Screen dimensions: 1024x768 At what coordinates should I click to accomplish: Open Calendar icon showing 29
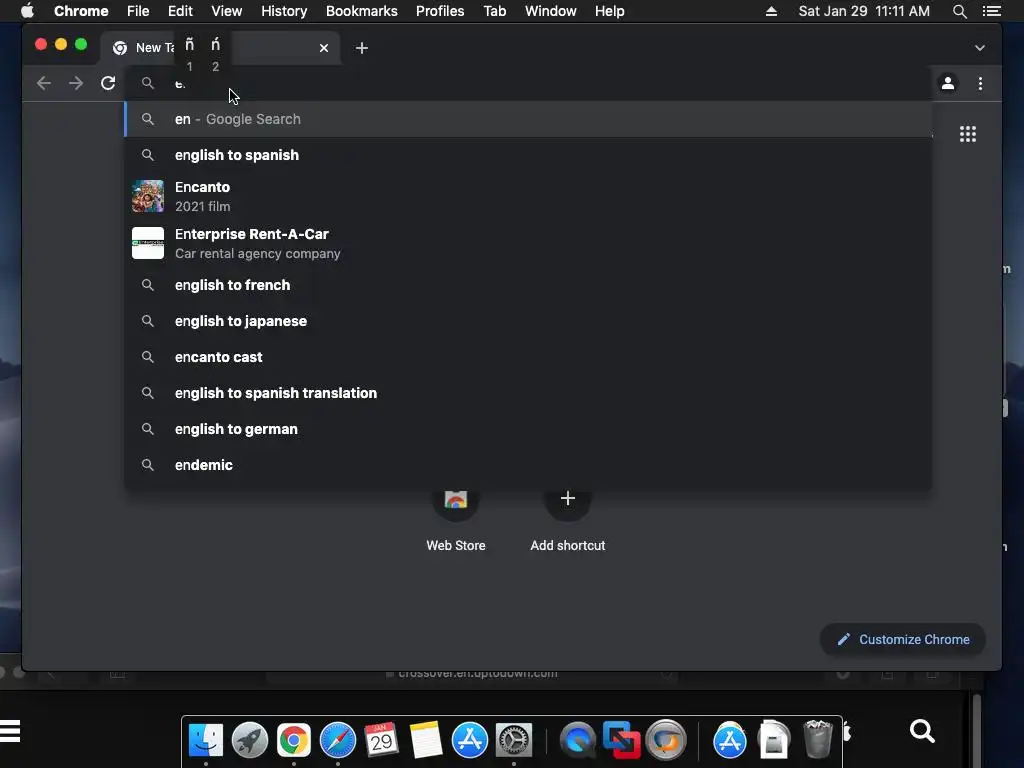coord(381,740)
